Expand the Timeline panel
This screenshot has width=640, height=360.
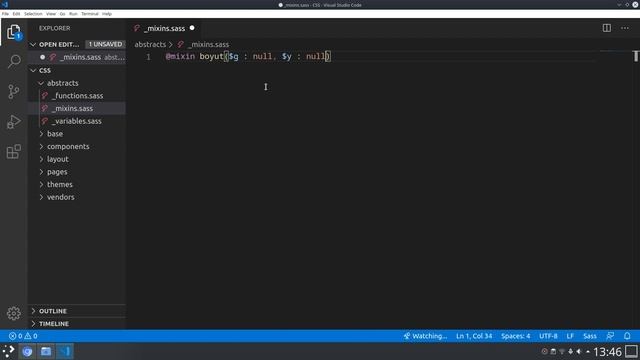(x=77, y=324)
